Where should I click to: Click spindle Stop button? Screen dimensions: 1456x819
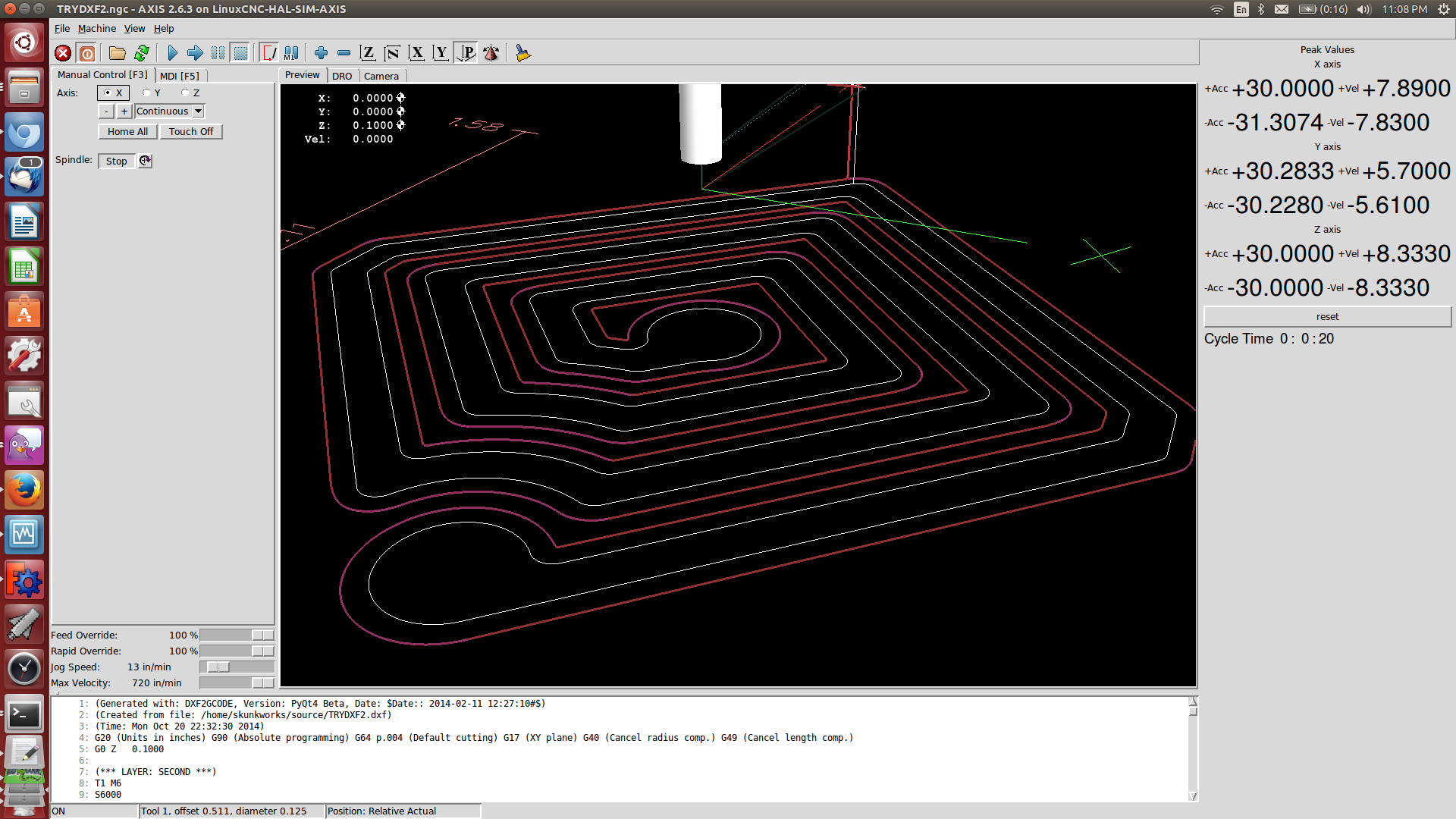coord(116,161)
